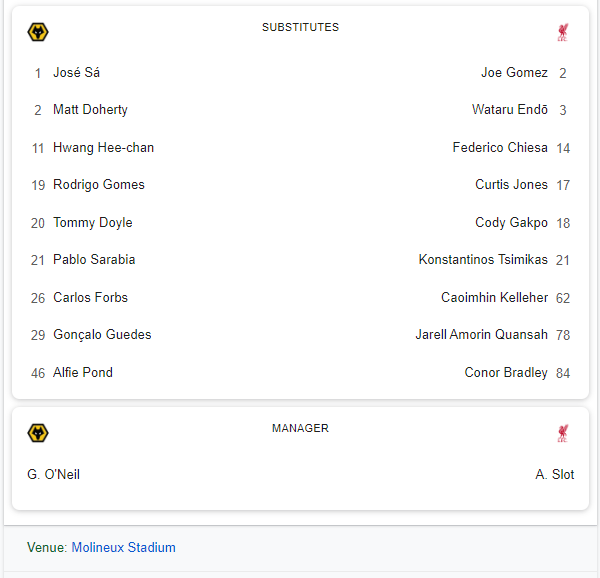Click the Wolves crest in Substitutes header
The width and height of the screenshot is (600, 578).
38,32
